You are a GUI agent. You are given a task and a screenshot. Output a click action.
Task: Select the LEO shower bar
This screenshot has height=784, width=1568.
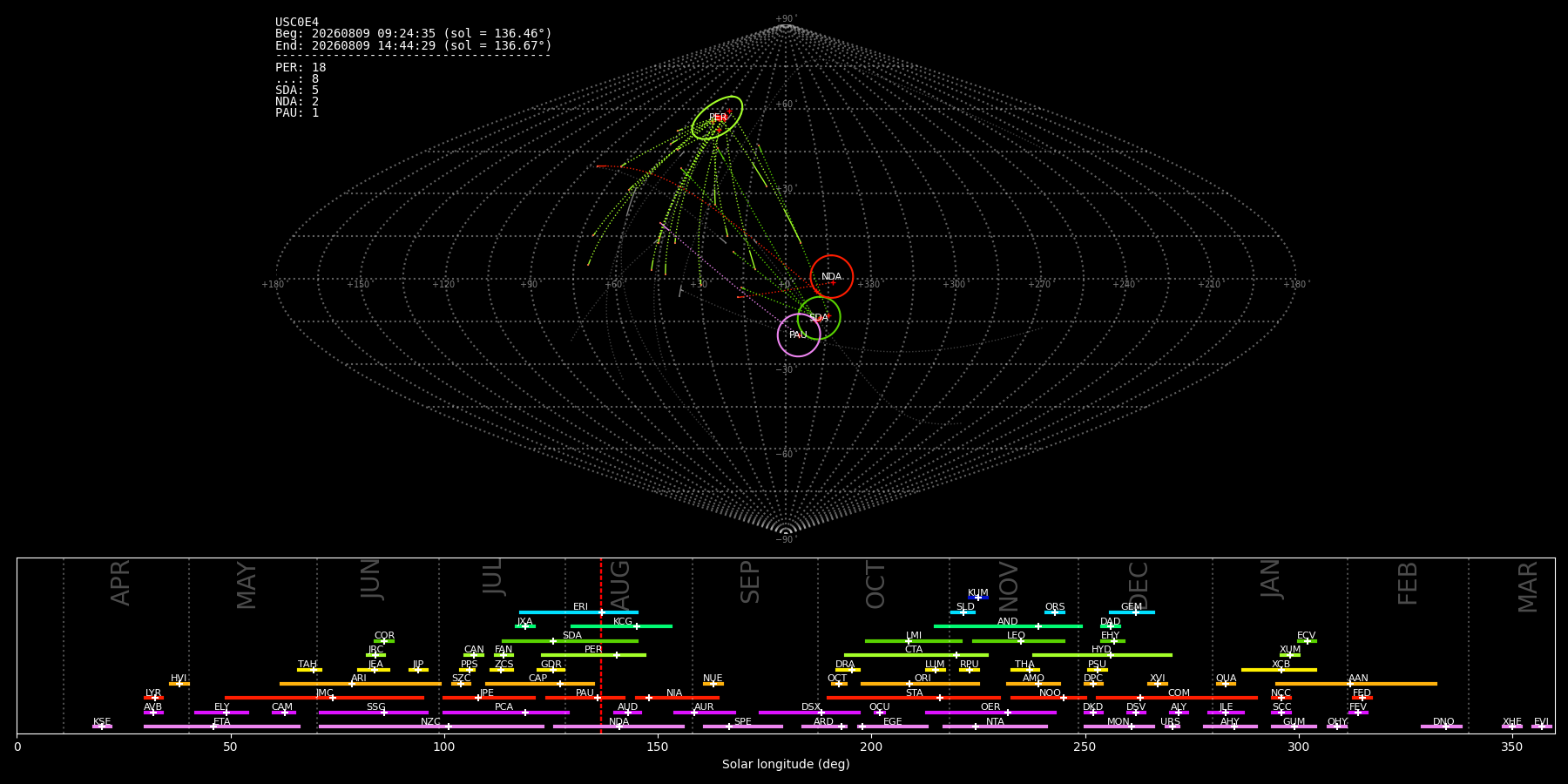tap(1018, 641)
